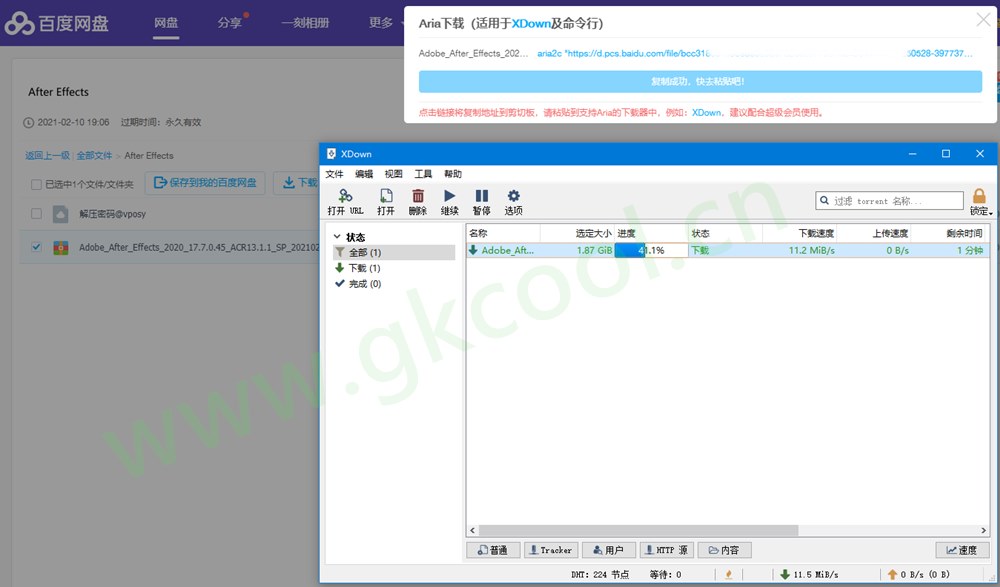
Task: Close the Aria download popup
Action: [983, 20]
